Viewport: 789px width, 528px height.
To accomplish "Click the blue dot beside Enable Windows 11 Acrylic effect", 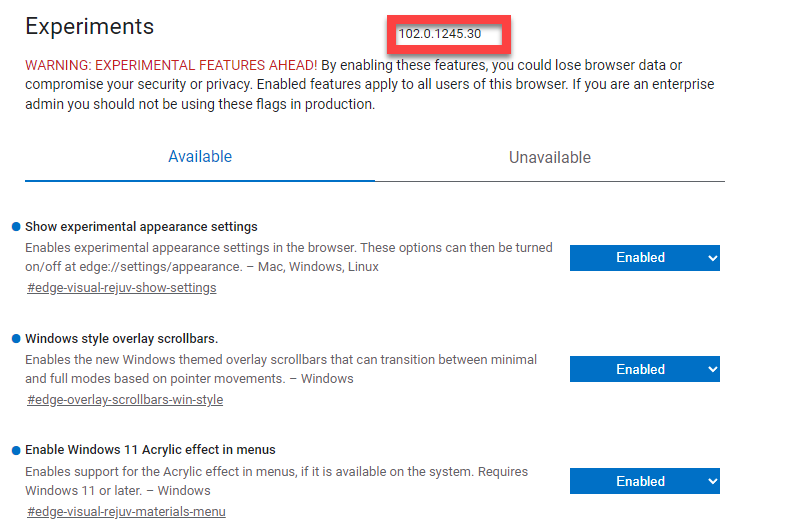I will click(16, 450).
